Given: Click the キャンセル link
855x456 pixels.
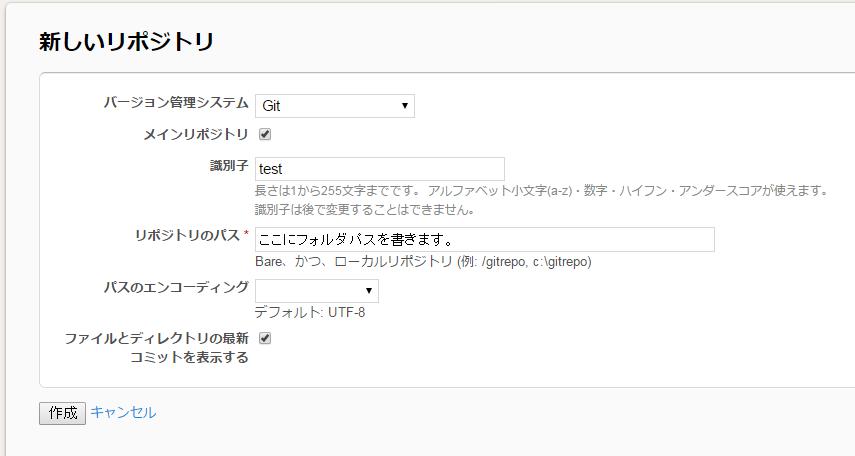Looking at the screenshot, I should coord(123,412).
